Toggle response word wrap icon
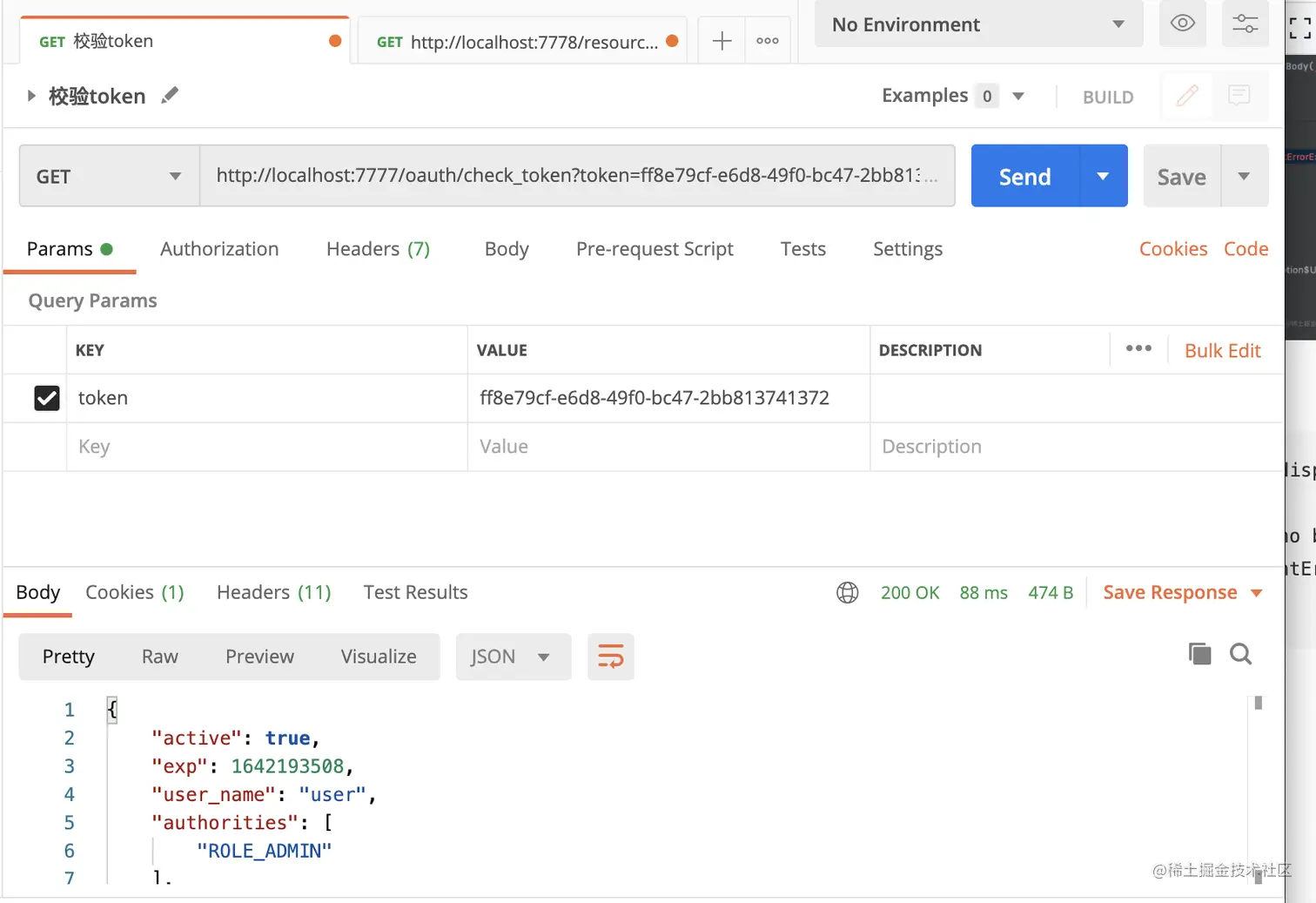 610,657
